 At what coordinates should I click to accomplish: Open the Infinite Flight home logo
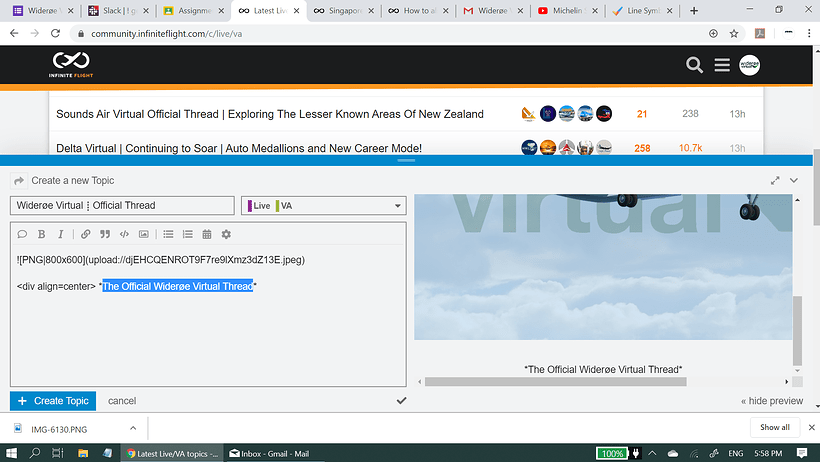[71, 64]
